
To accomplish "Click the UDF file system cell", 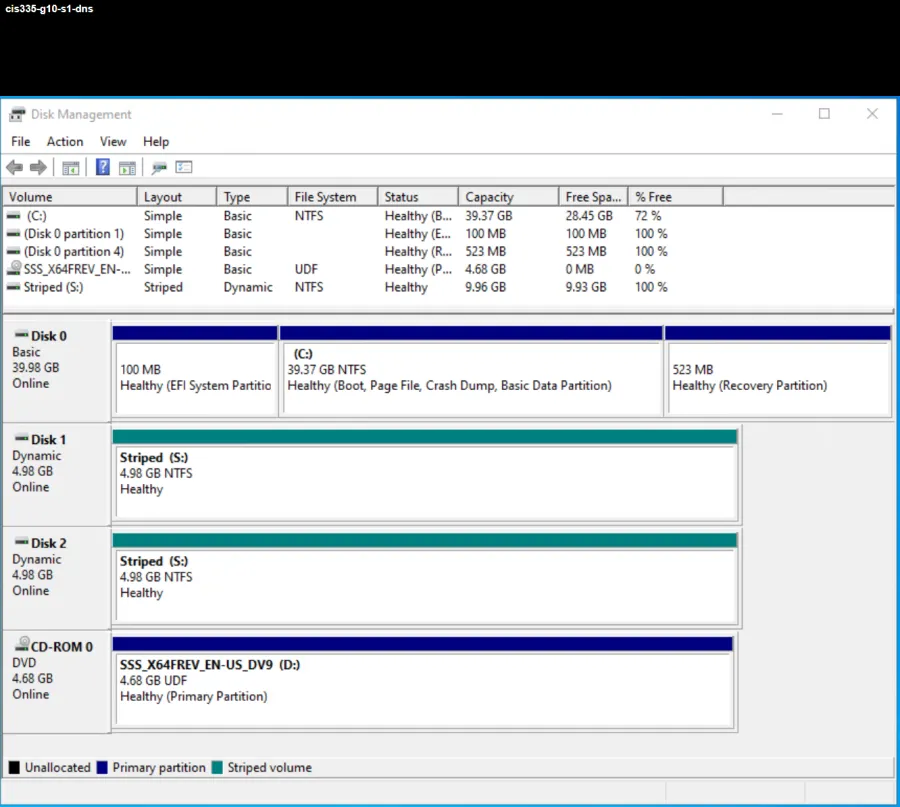I will click(x=306, y=269).
